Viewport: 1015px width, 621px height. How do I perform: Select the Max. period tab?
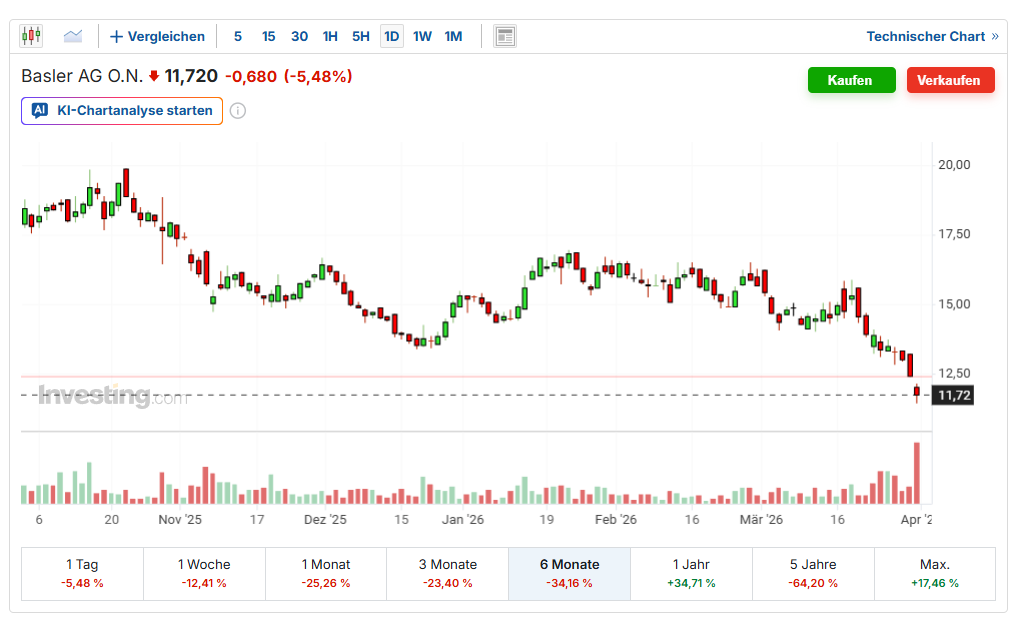click(934, 573)
